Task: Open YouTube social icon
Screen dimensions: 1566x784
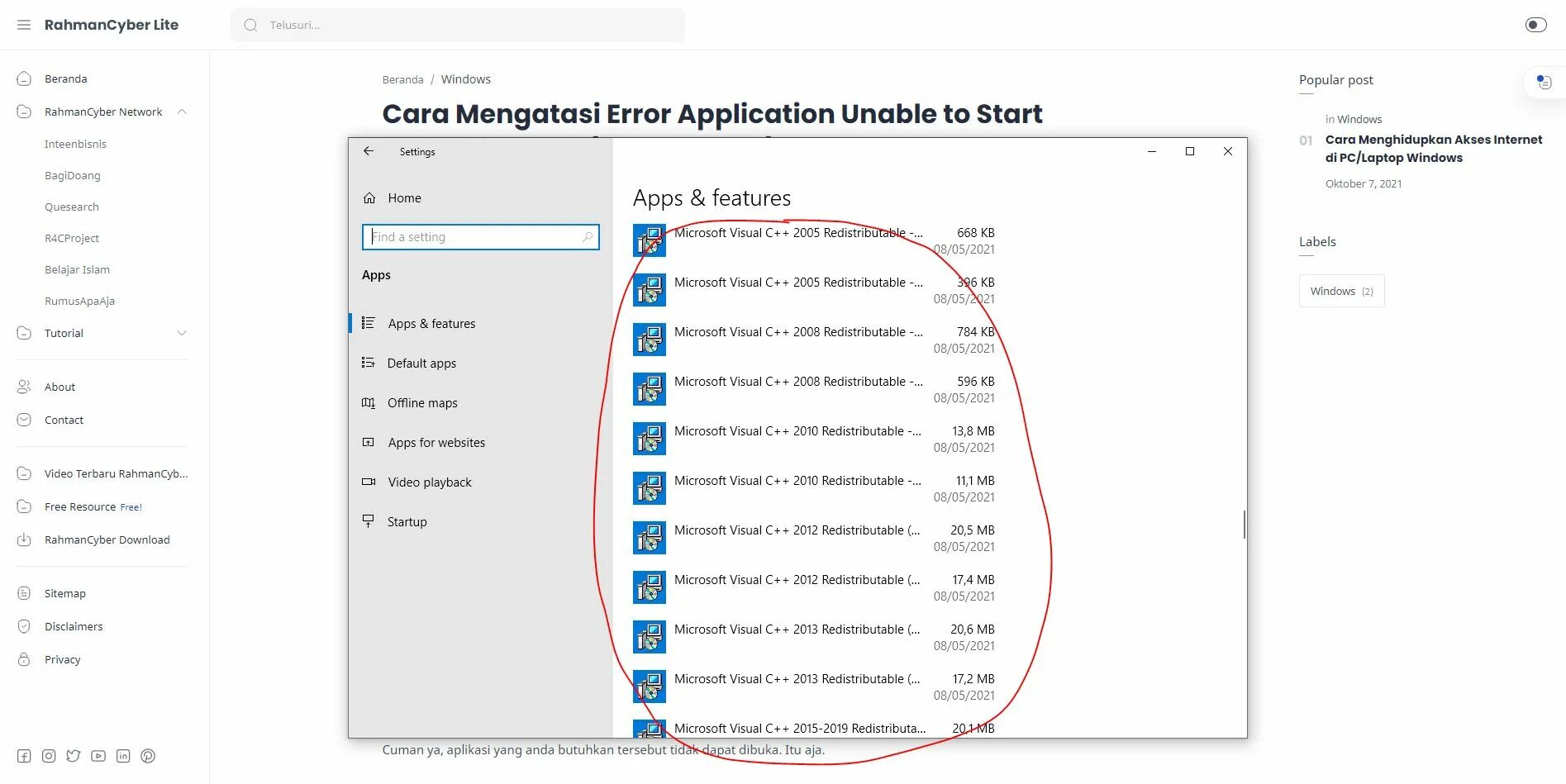Action: (98, 756)
